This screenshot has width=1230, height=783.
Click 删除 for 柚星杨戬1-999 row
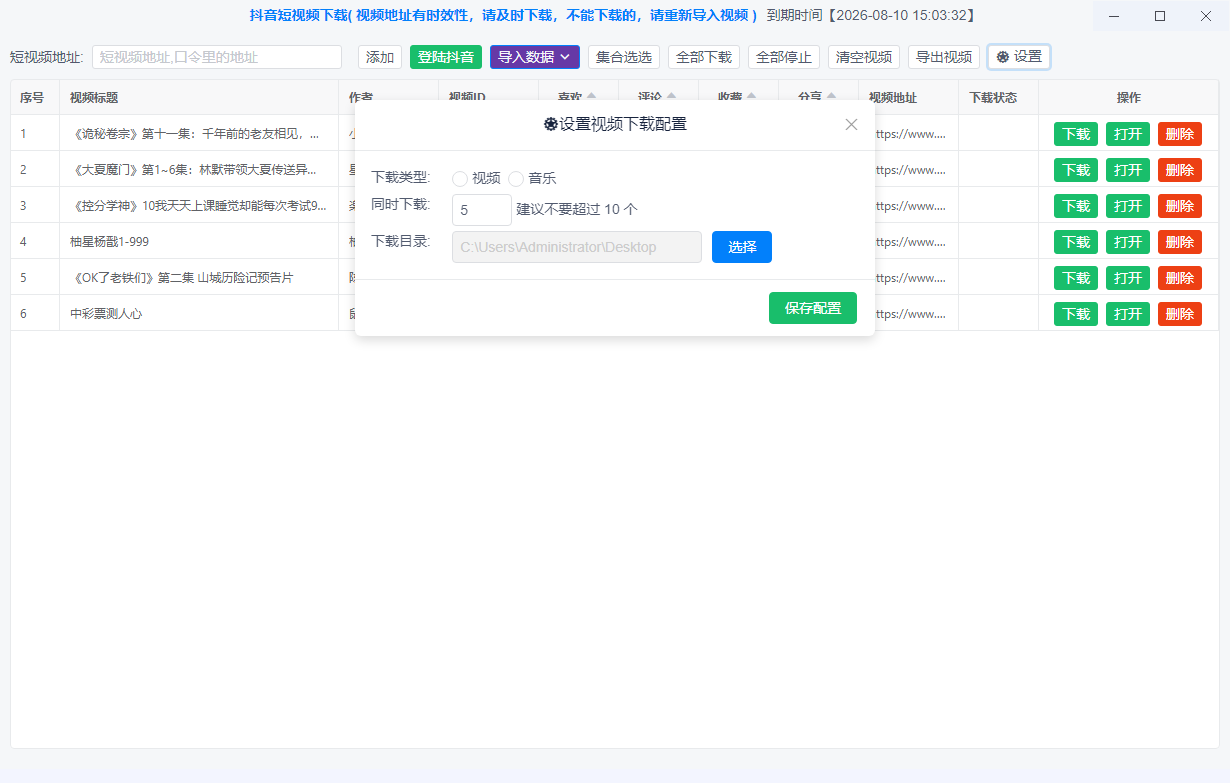click(1180, 242)
